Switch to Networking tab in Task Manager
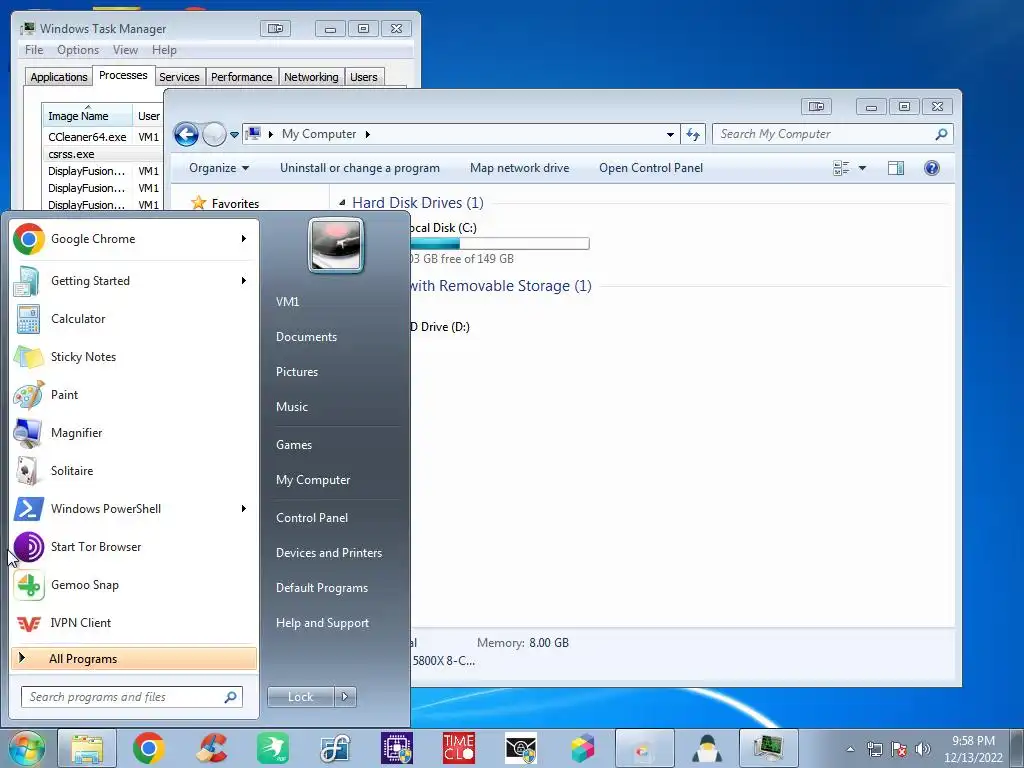The image size is (1024, 768). tap(311, 77)
